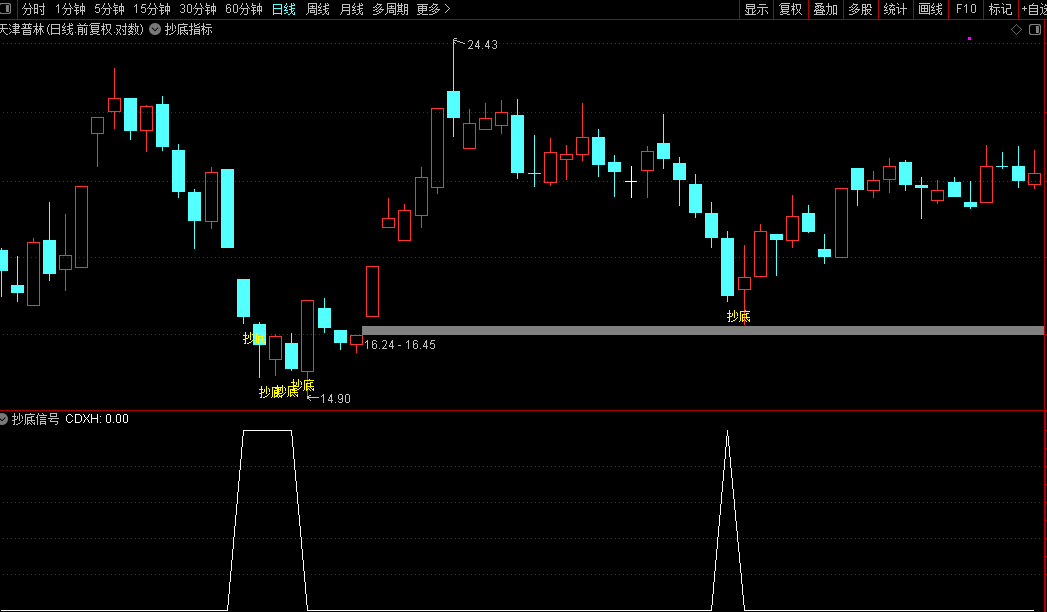Click the candlestick with the 24.43 high
The height and width of the screenshot is (612, 1047).
pyautogui.click(x=453, y=104)
